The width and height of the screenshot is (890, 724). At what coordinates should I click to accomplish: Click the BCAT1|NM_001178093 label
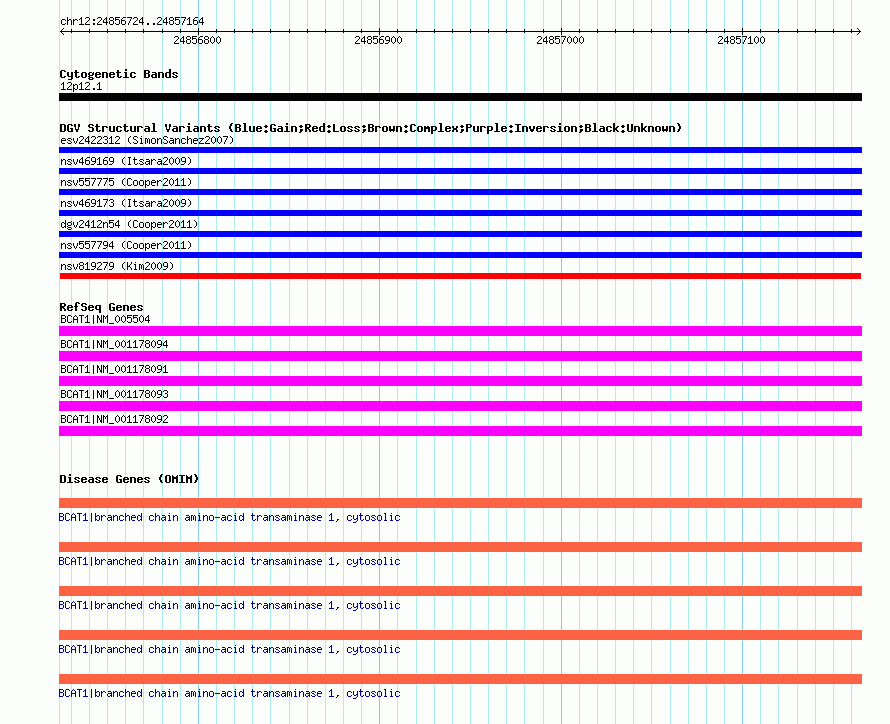tap(114, 394)
